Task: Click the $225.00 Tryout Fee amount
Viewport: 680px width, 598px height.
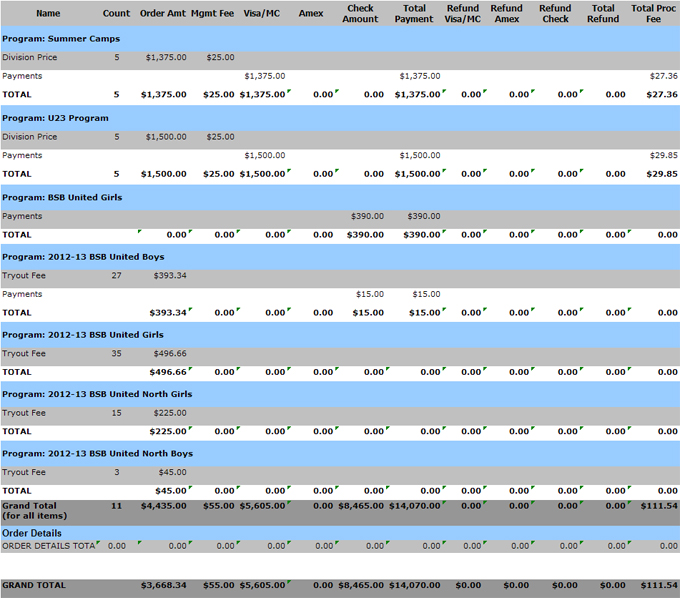Action: coord(170,413)
